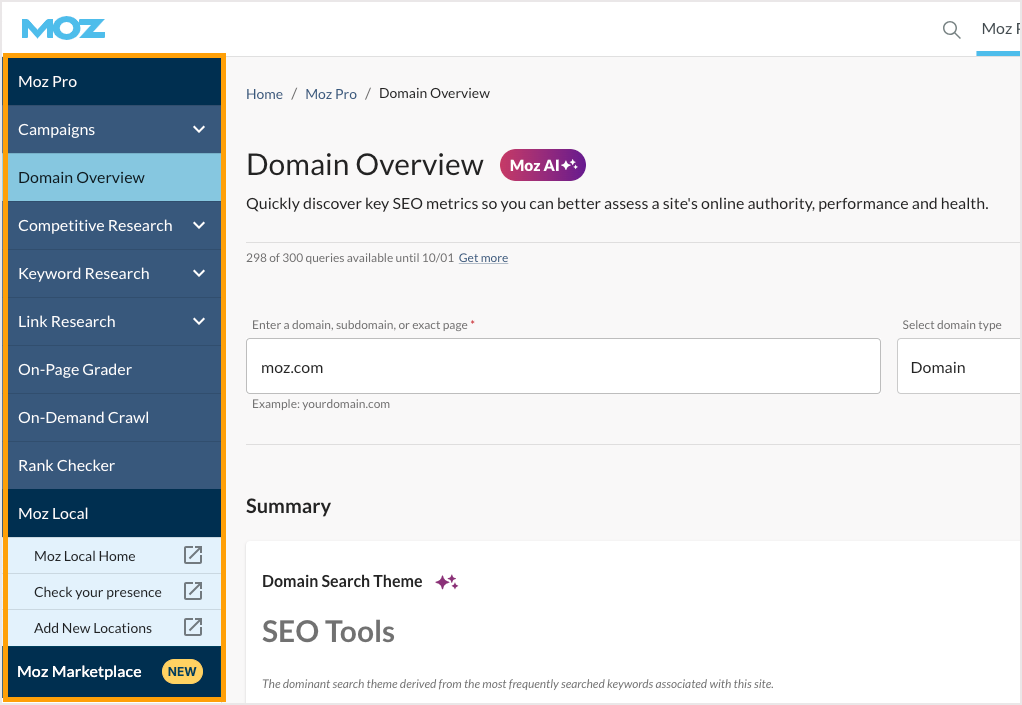Go to Rank Checker in sidebar
The height and width of the screenshot is (705, 1022).
pyautogui.click(x=67, y=466)
